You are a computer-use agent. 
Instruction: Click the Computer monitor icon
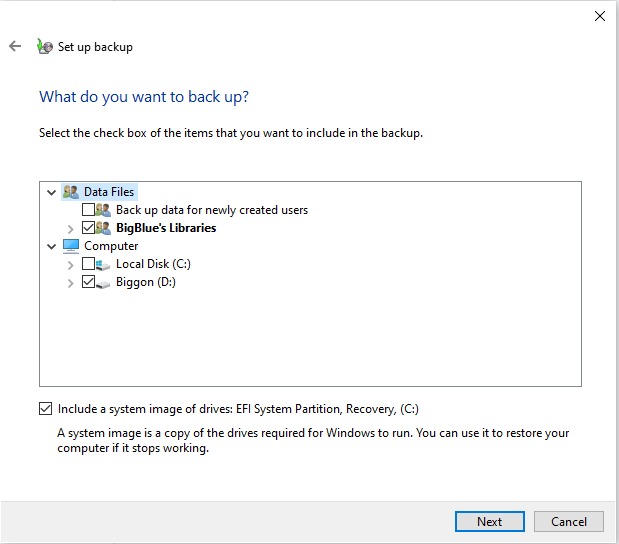pyautogui.click(x=70, y=246)
